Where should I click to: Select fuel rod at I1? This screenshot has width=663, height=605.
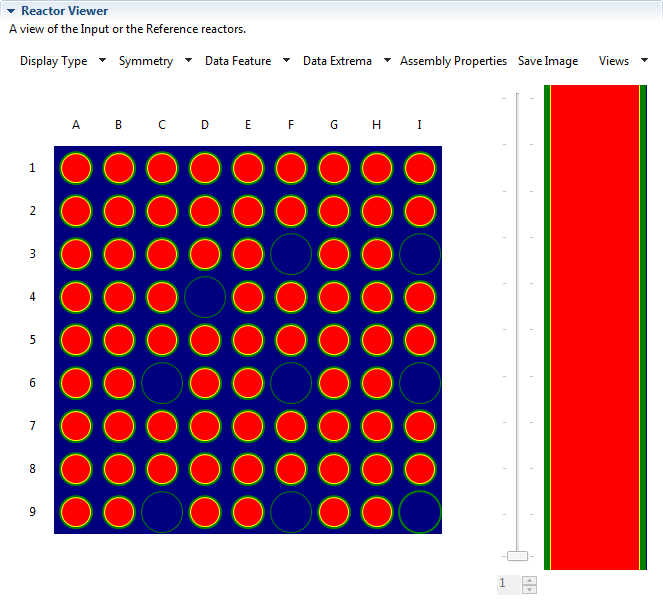coord(420,168)
